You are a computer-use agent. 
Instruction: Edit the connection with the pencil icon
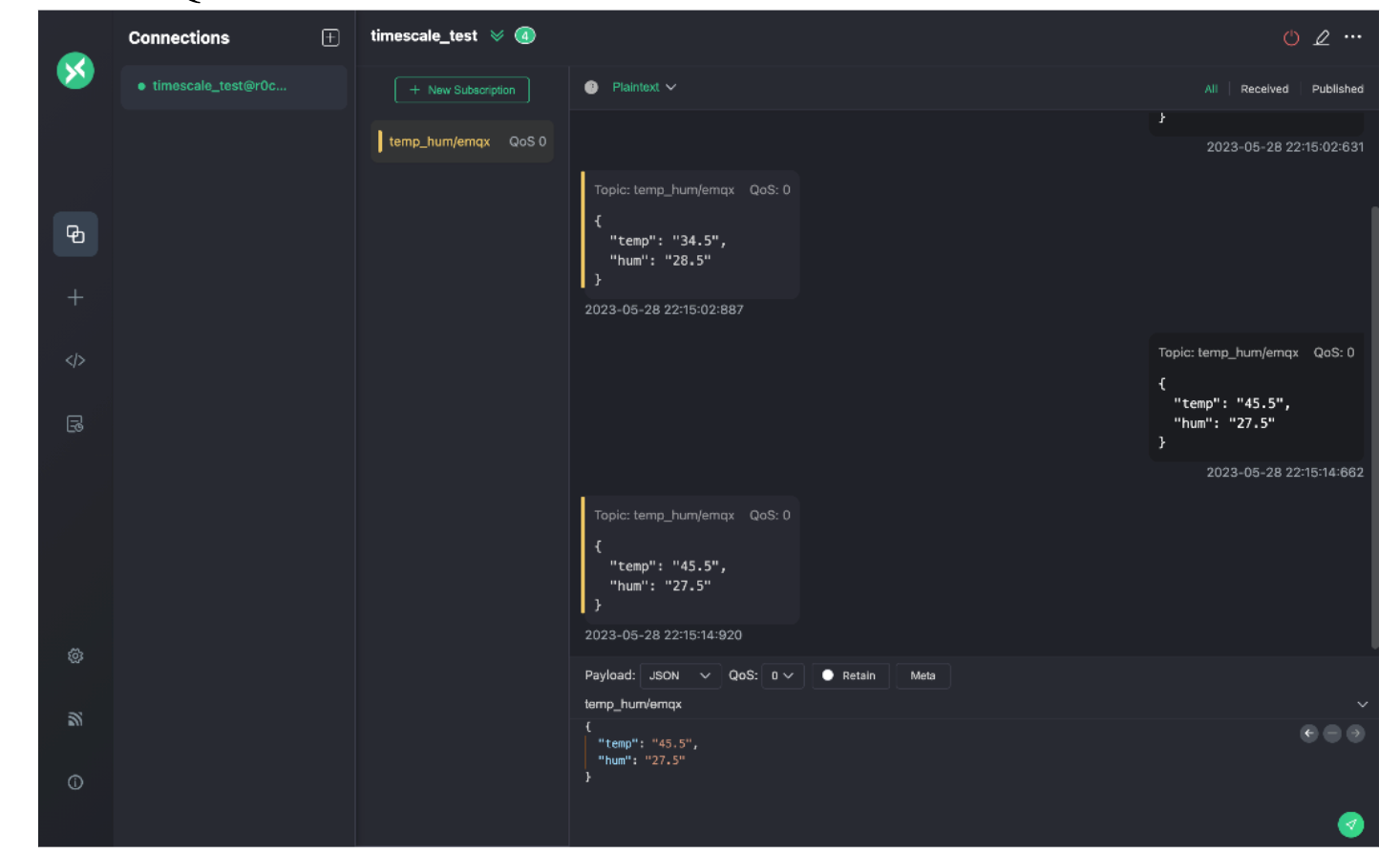(x=1322, y=38)
